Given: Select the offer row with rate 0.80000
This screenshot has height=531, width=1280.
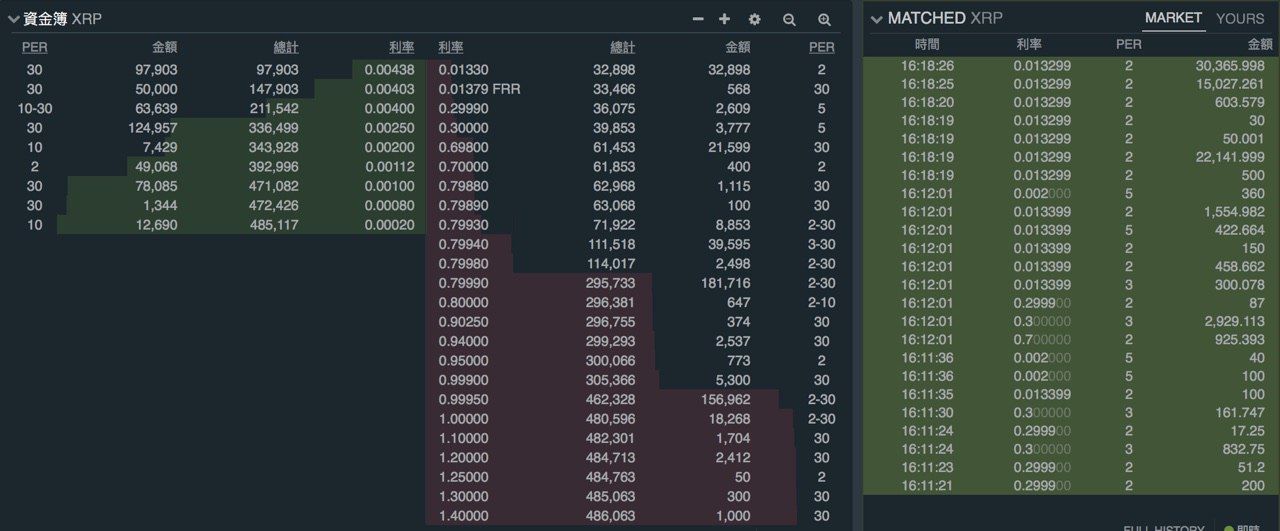Looking at the screenshot, I should pyautogui.click(x=638, y=302).
